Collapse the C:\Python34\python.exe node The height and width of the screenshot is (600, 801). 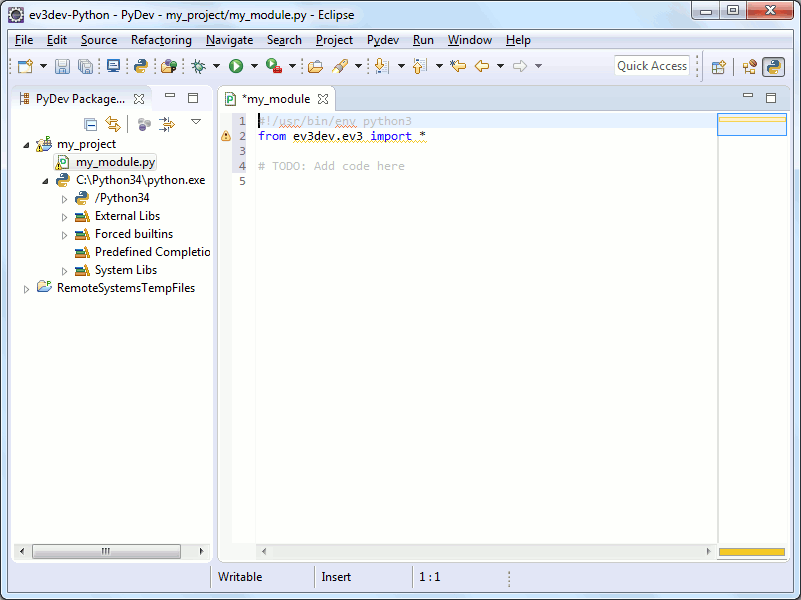45,181
